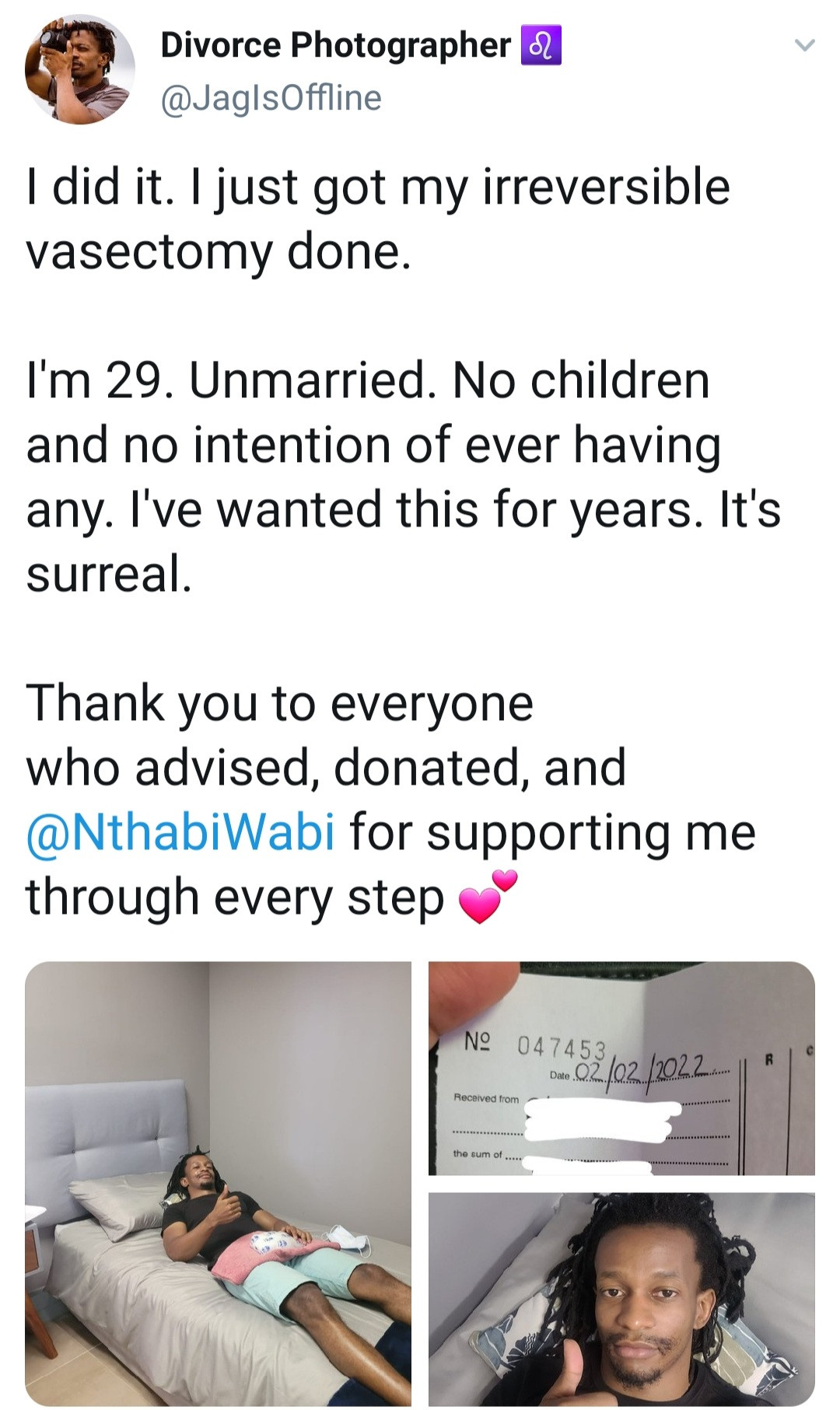
Task: Click the 'Thank you to everyone' text
Action: 280,703
